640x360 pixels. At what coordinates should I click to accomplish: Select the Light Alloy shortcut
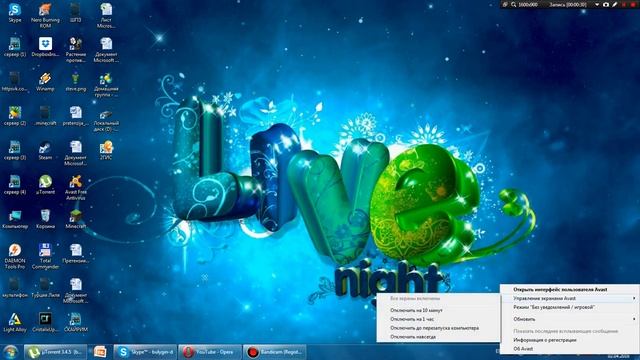click(x=15, y=322)
